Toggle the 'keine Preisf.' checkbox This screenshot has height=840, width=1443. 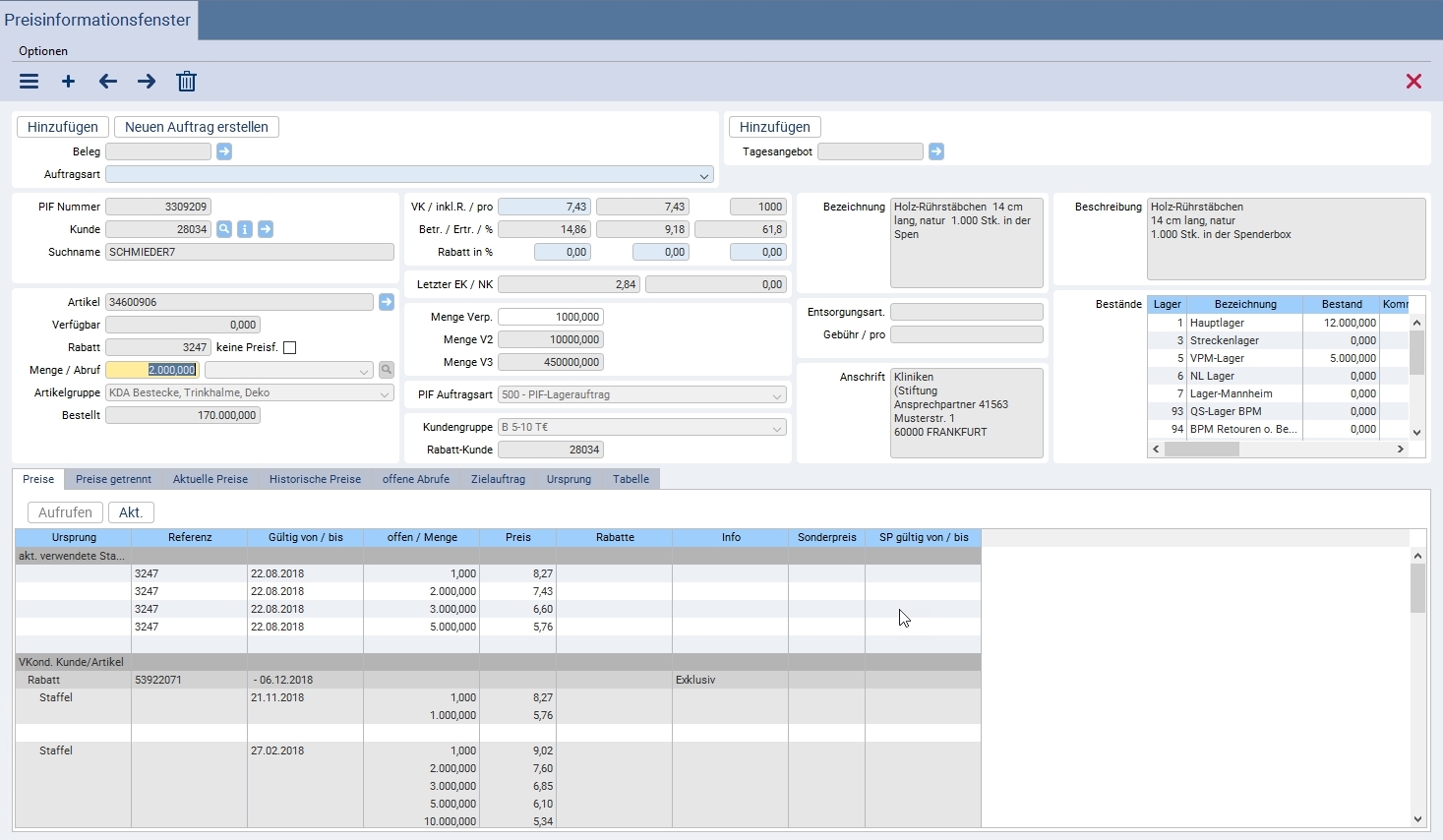(289, 347)
